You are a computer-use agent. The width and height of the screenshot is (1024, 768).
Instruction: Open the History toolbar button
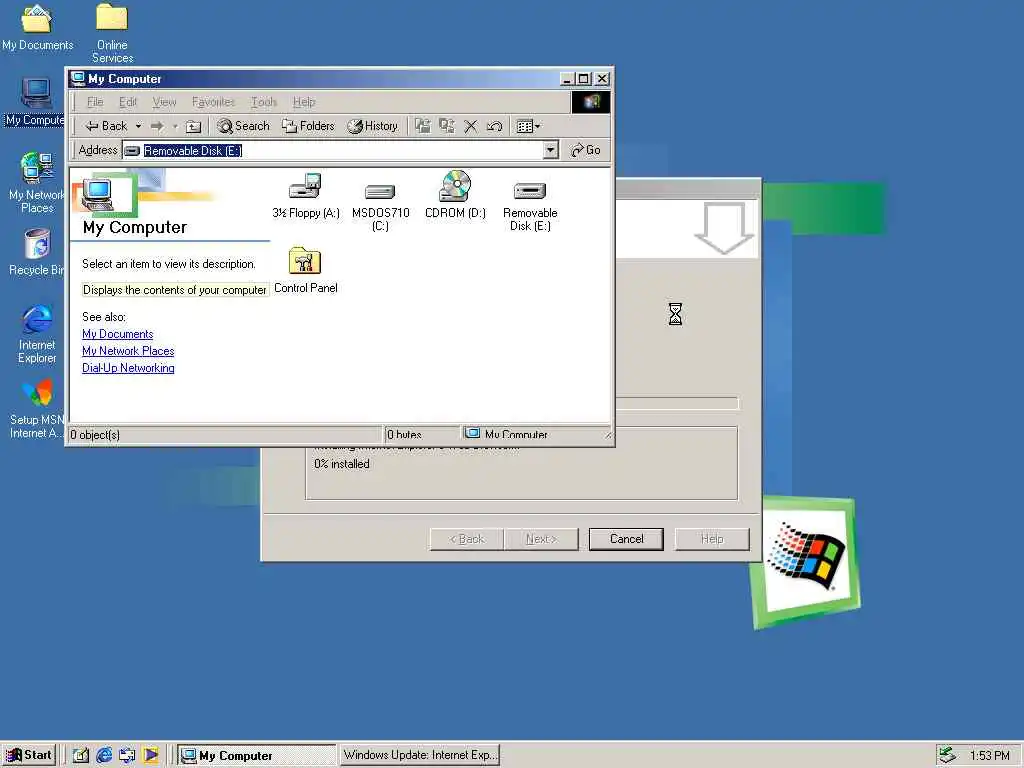(x=372, y=126)
